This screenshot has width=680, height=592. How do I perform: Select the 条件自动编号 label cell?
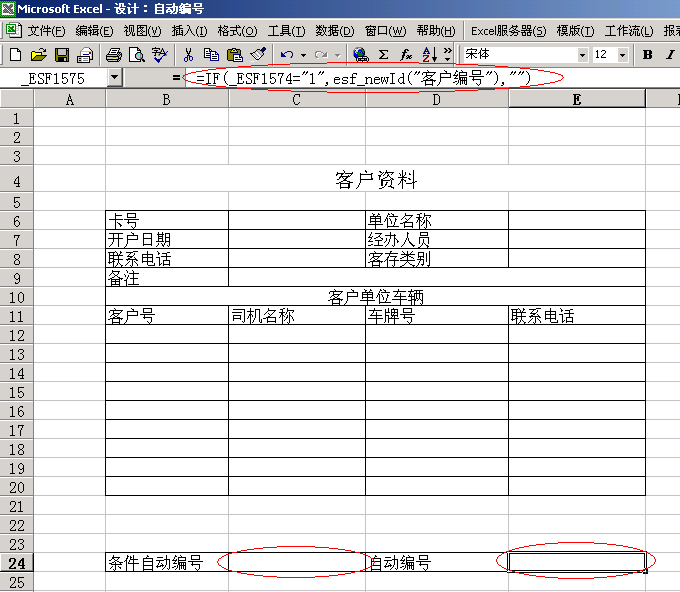(x=167, y=563)
